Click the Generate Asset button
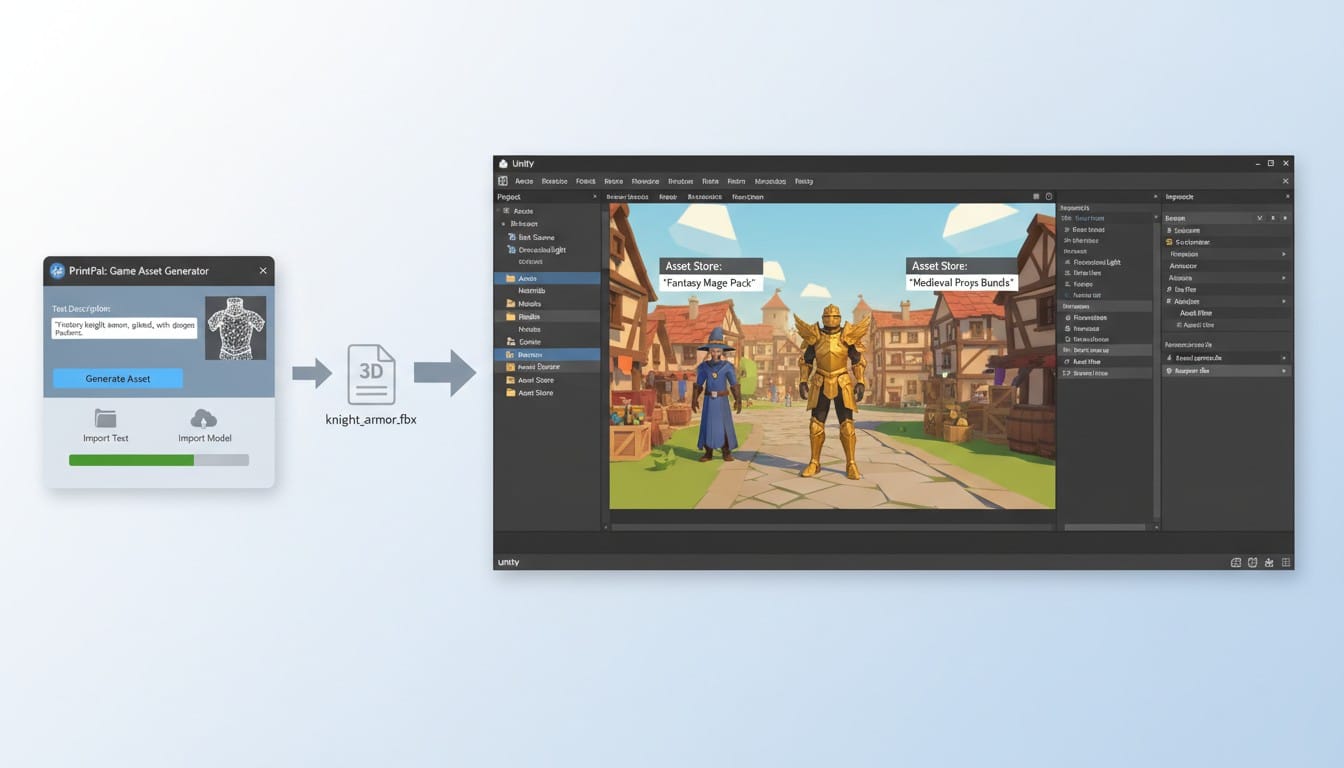 click(118, 378)
